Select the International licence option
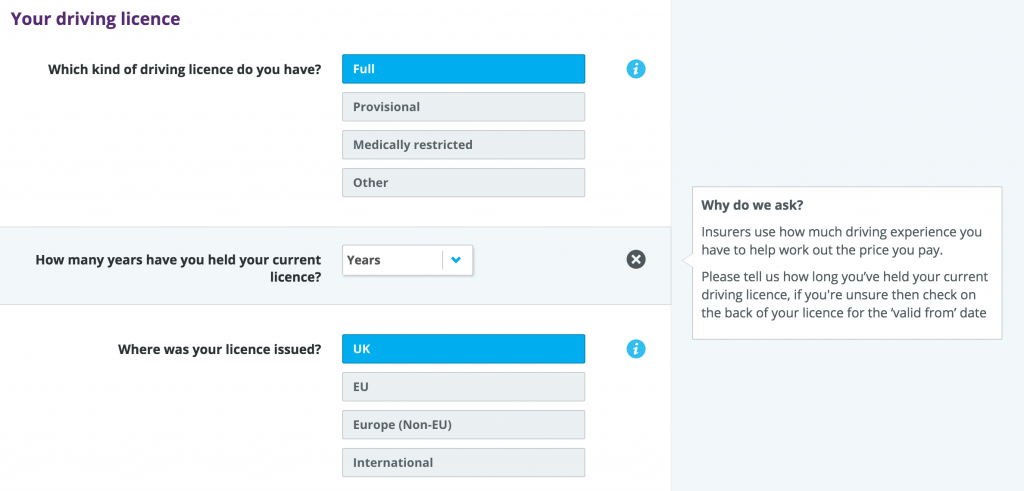This screenshot has width=1024, height=491. coord(463,463)
